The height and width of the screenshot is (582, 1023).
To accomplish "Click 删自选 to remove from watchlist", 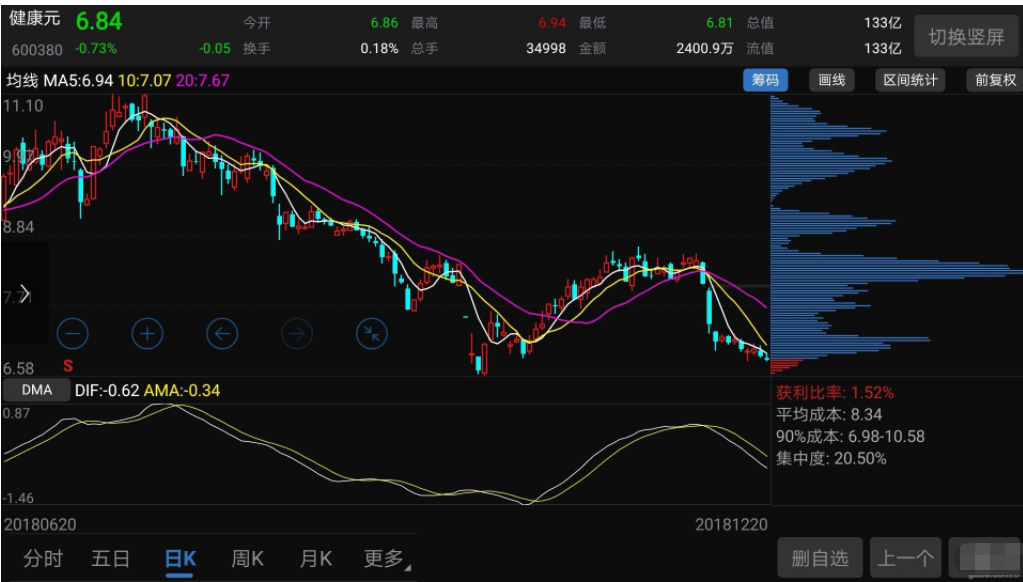I will pyautogui.click(x=820, y=558).
